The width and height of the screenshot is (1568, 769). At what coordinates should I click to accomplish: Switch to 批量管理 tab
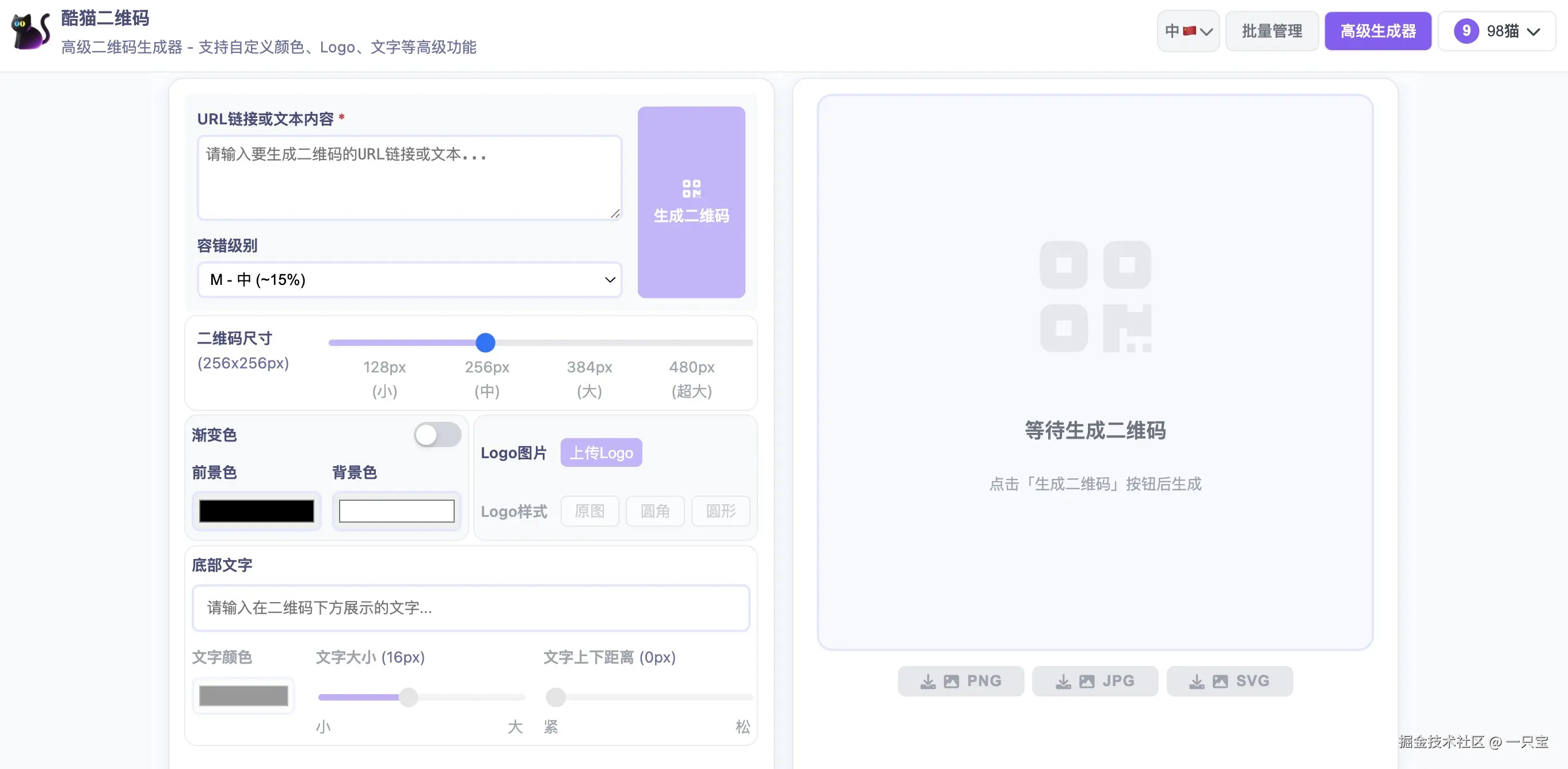tap(1272, 31)
